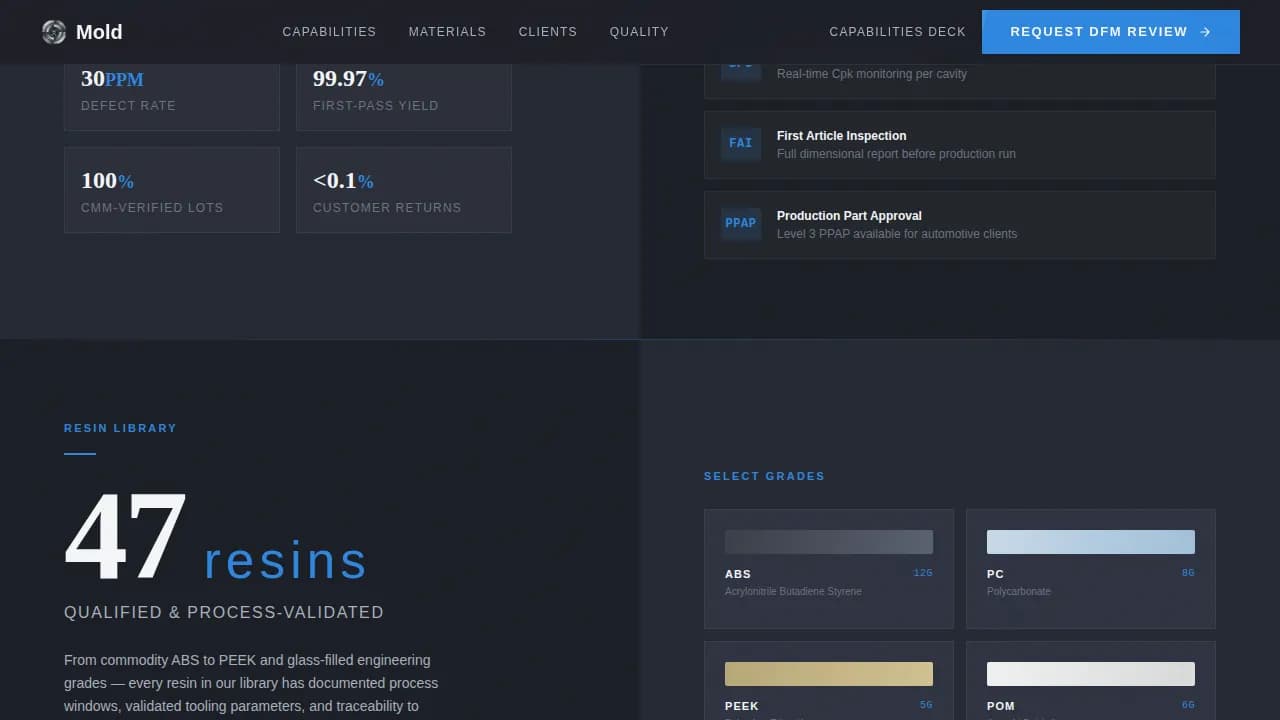Select Clients in the navigation bar
The height and width of the screenshot is (720, 1280).
click(x=548, y=31)
